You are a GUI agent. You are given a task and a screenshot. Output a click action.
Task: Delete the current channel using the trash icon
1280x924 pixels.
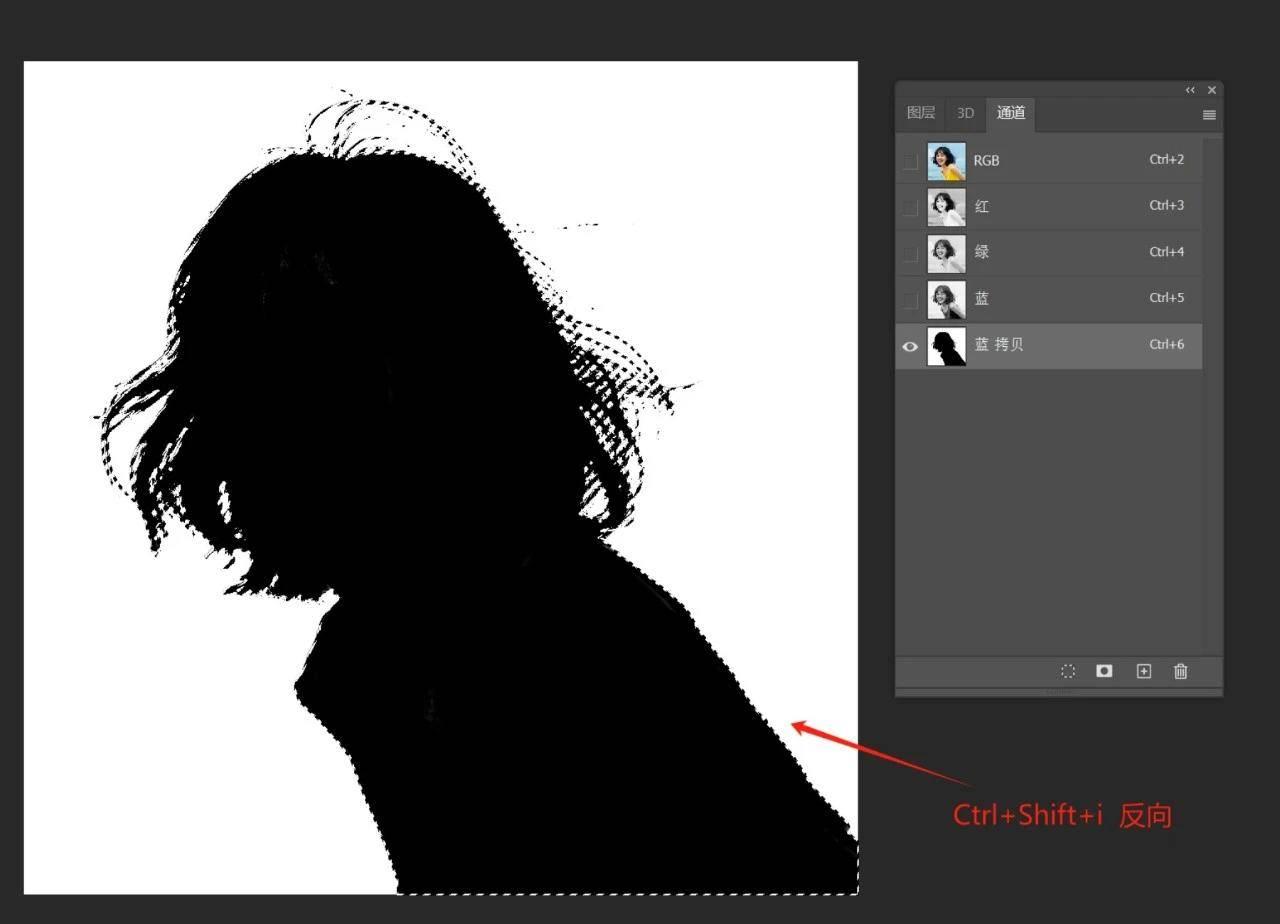coord(1181,671)
